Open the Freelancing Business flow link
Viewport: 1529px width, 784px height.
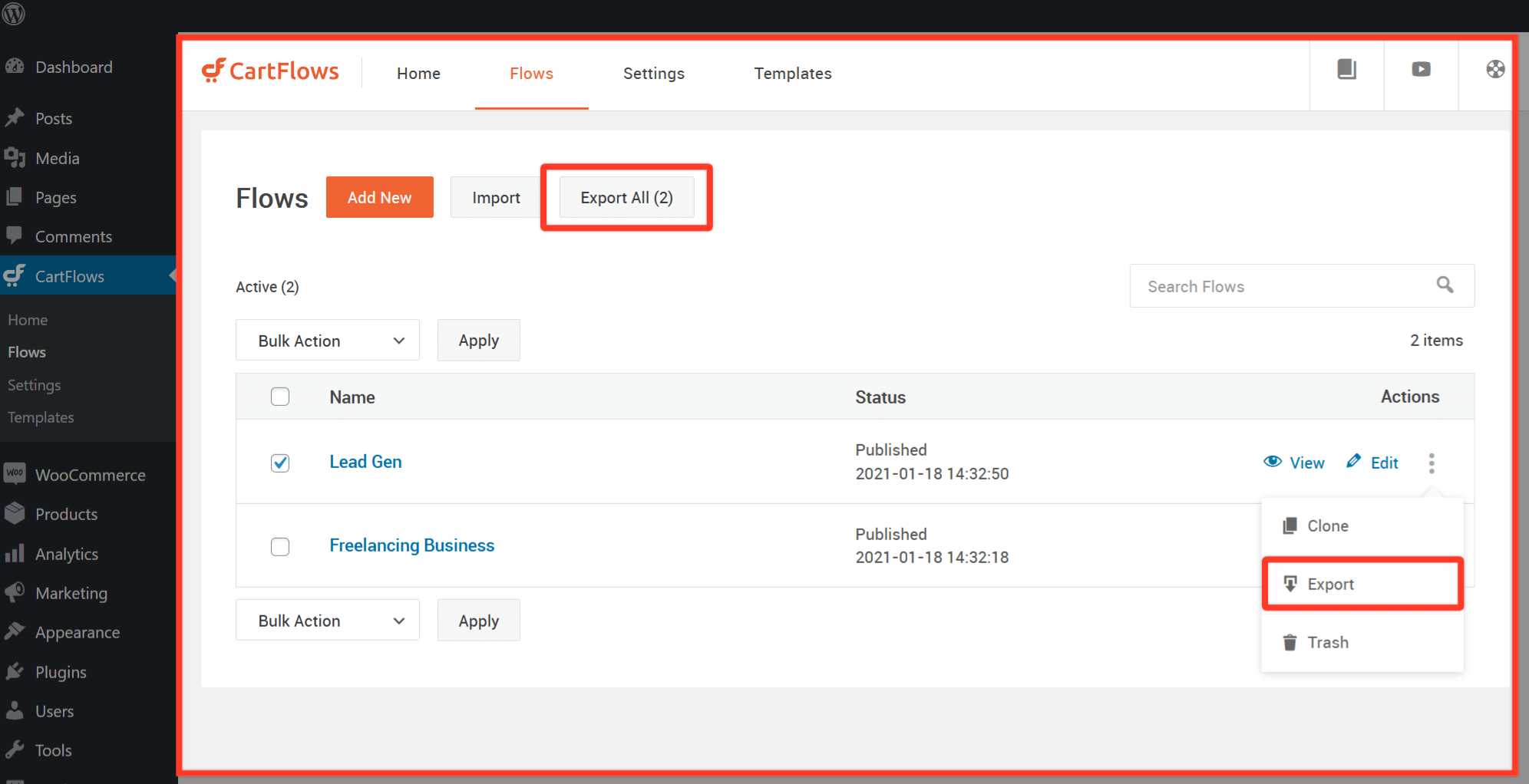tap(411, 545)
